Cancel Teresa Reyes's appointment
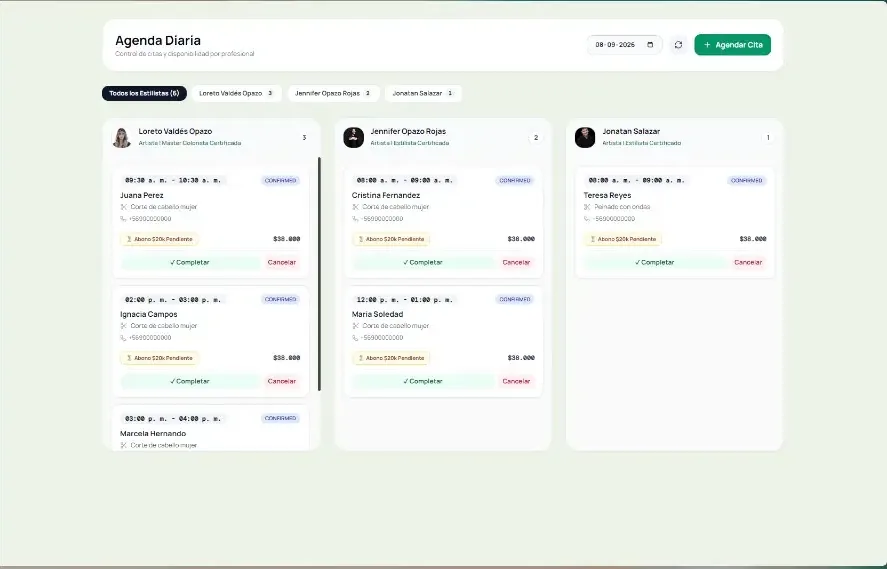The width and height of the screenshot is (887, 569). pos(748,262)
